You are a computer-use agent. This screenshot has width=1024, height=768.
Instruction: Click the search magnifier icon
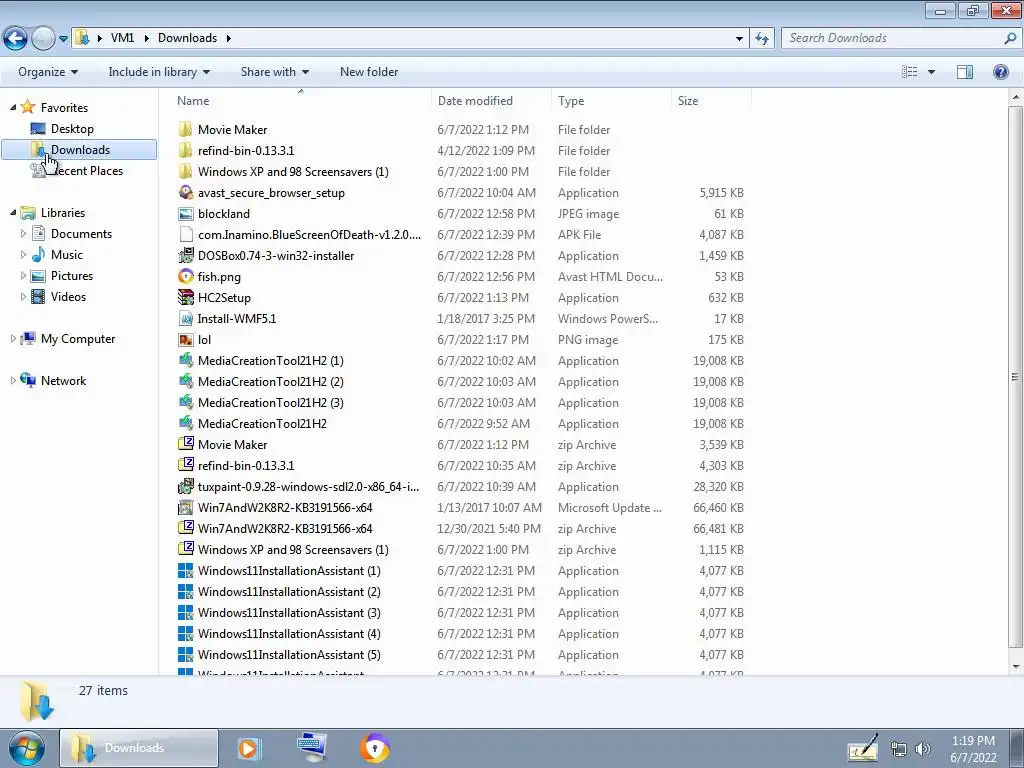1010,38
